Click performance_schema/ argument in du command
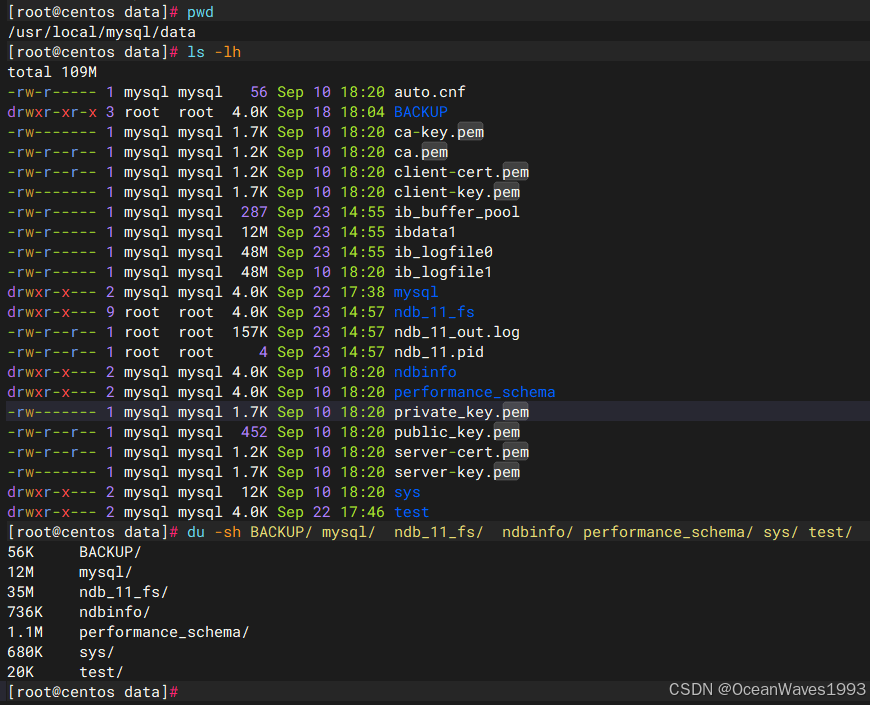The width and height of the screenshot is (870, 705). [668, 531]
